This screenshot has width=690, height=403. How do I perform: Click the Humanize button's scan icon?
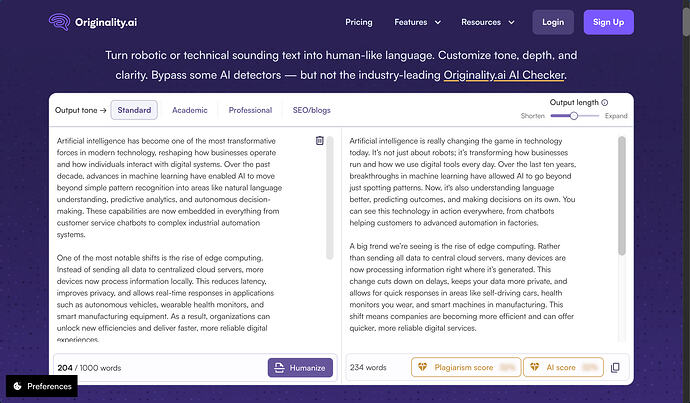click(x=279, y=368)
